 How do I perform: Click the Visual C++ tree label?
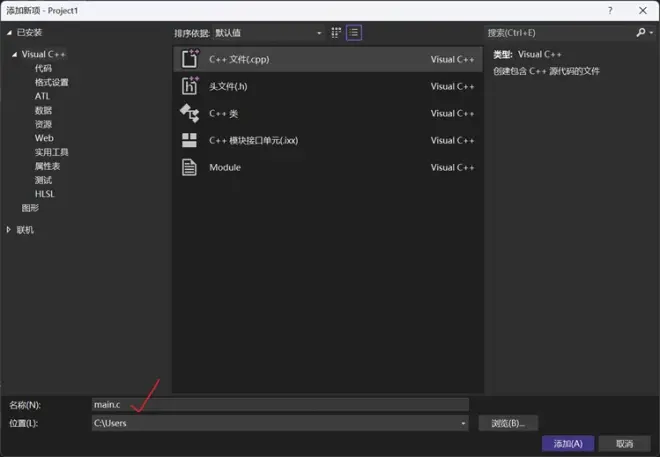[x=44, y=54]
